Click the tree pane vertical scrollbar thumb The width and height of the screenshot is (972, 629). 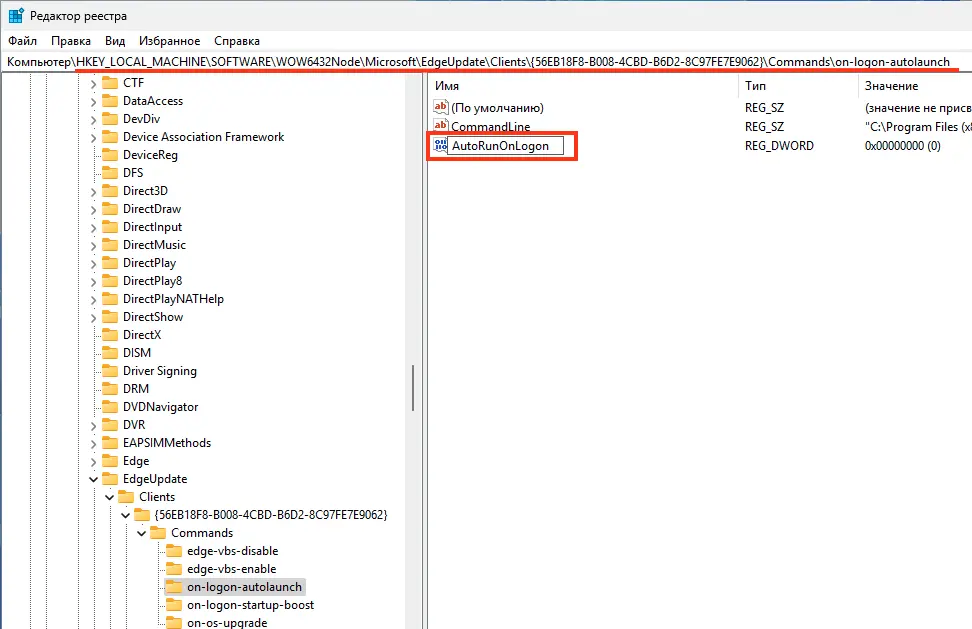[x=412, y=388]
